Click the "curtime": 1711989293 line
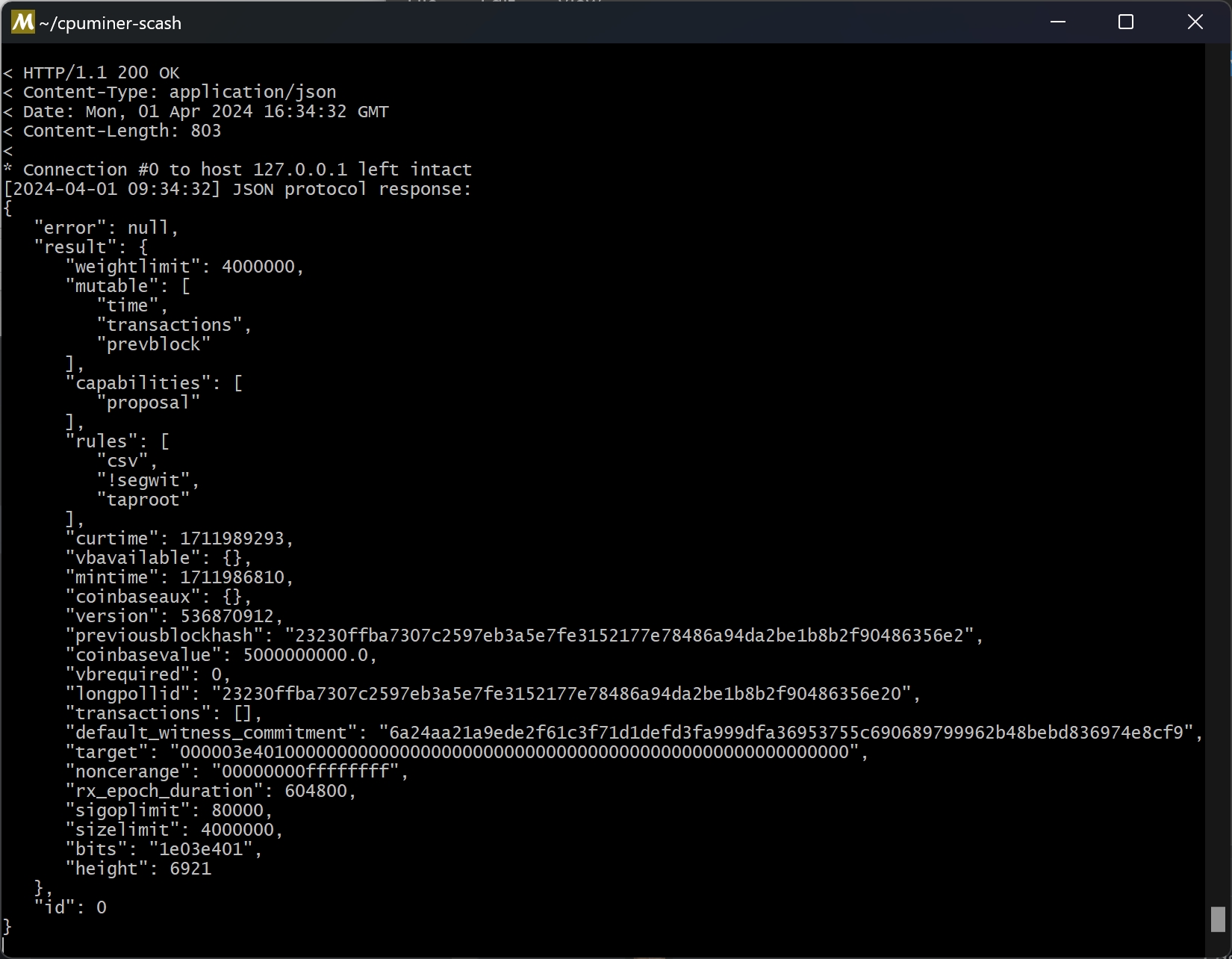1232x959 pixels. pyautogui.click(x=180, y=539)
